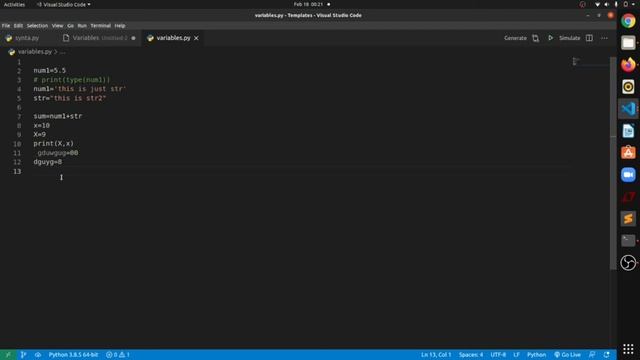
Task: Change the UTF-8 file encoding
Action: click(x=498, y=355)
